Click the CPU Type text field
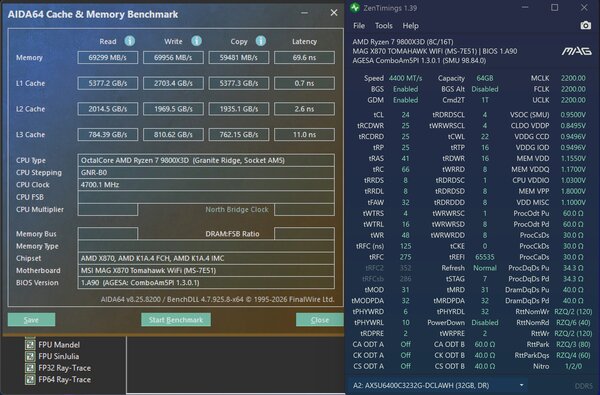The width and height of the screenshot is (600, 395). [x=206, y=160]
